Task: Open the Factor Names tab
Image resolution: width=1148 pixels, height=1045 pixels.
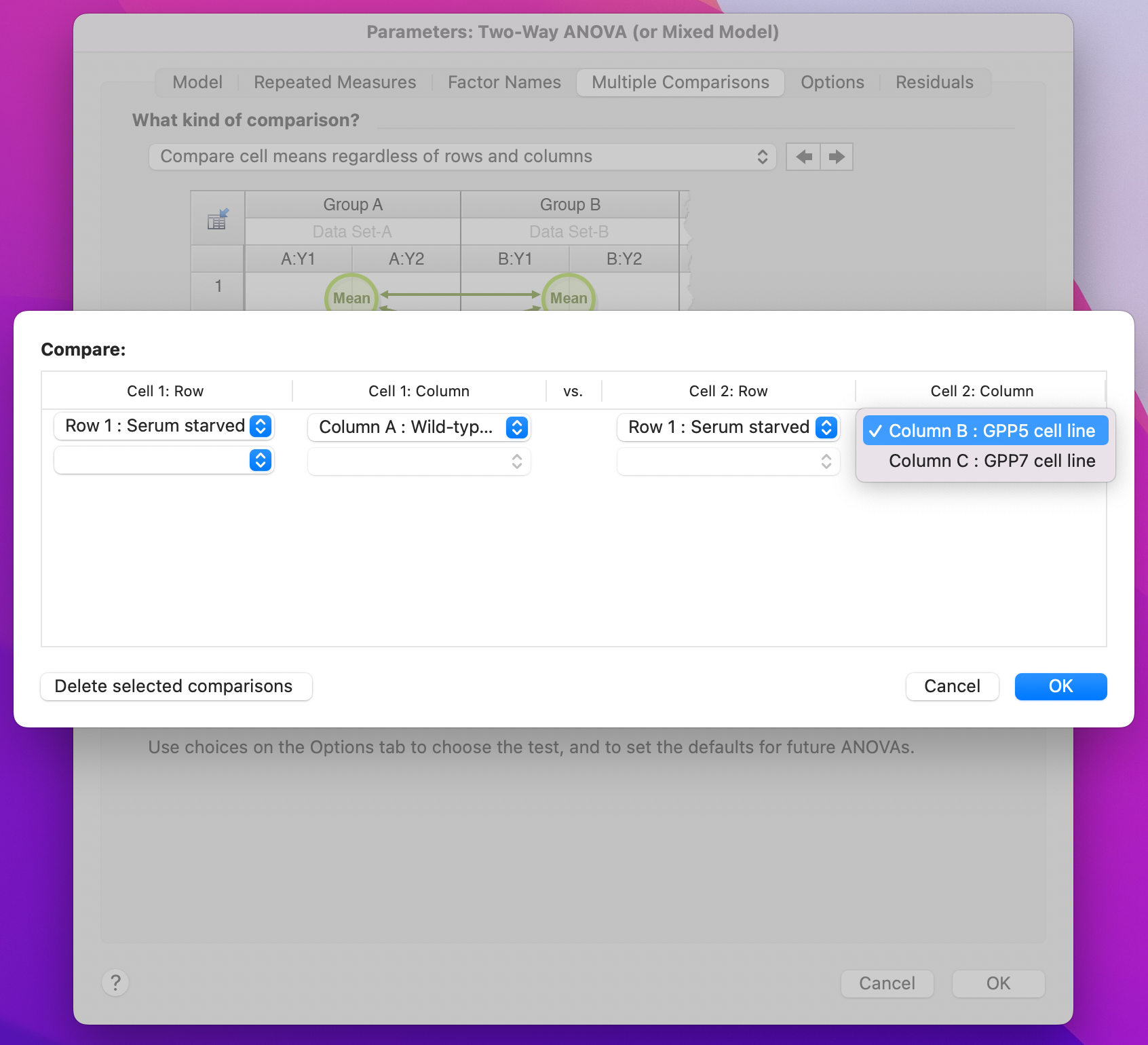Action: [x=504, y=82]
